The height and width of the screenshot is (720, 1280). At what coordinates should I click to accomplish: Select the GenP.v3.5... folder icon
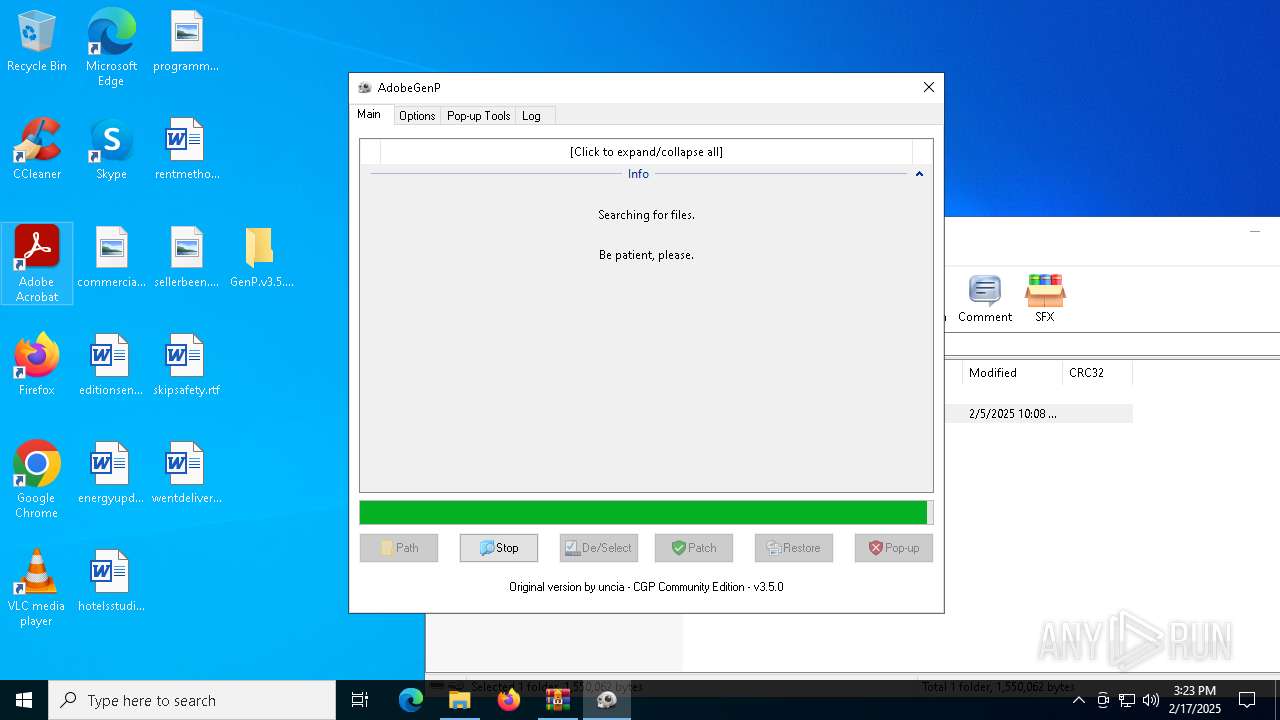coord(261,258)
